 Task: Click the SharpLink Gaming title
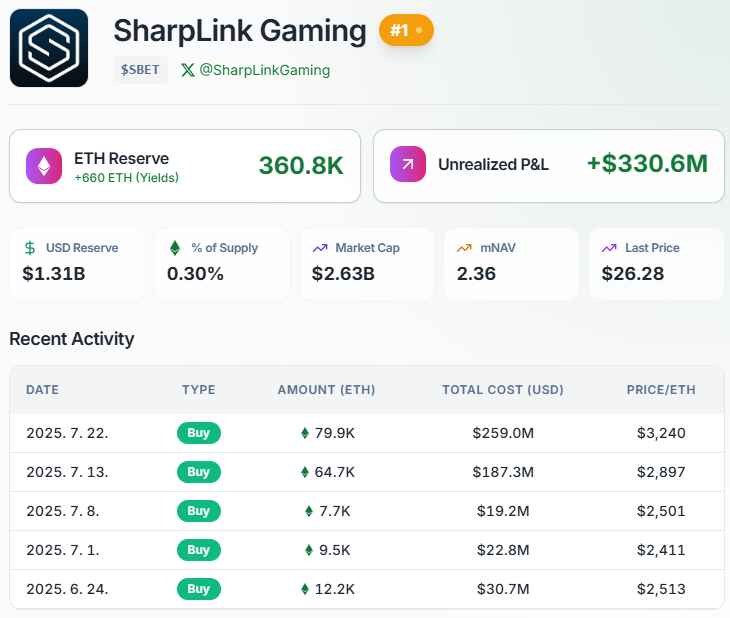240,31
